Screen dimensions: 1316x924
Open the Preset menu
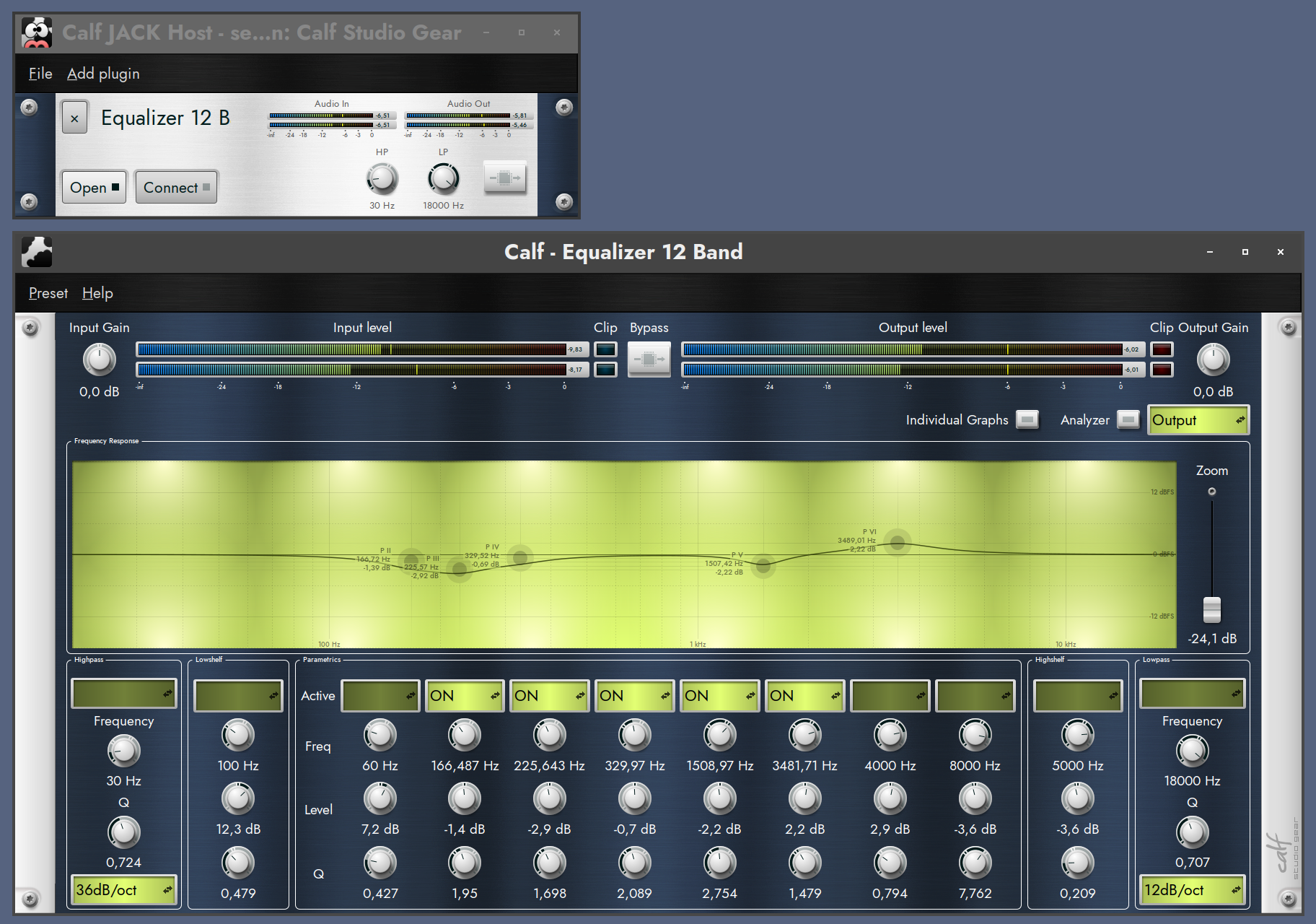coord(48,293)
